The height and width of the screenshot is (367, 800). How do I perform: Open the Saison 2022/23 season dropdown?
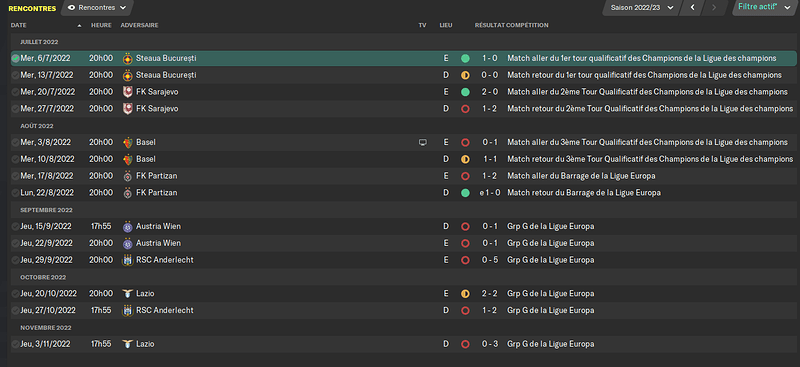tap(642, 8)
